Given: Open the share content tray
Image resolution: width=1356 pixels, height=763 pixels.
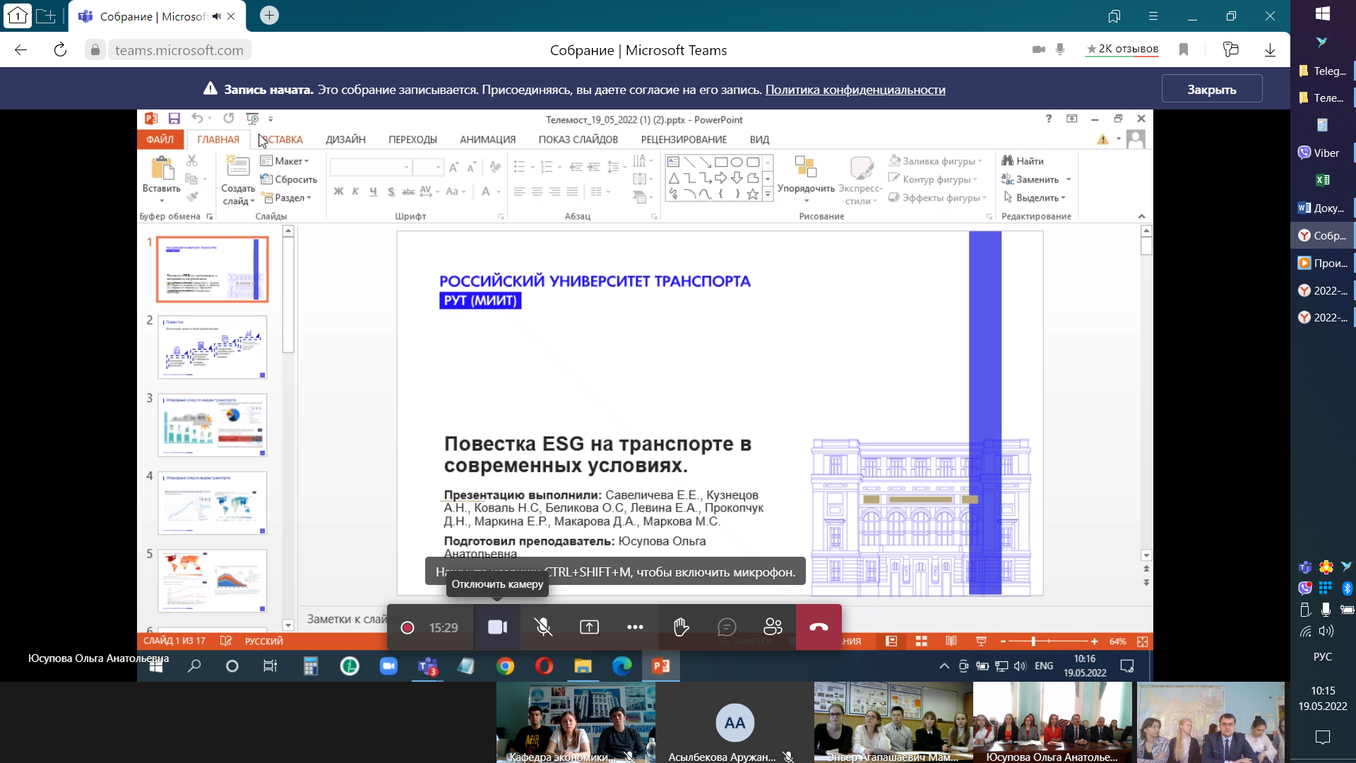Looking at the screenshot, I should point(589,627).
